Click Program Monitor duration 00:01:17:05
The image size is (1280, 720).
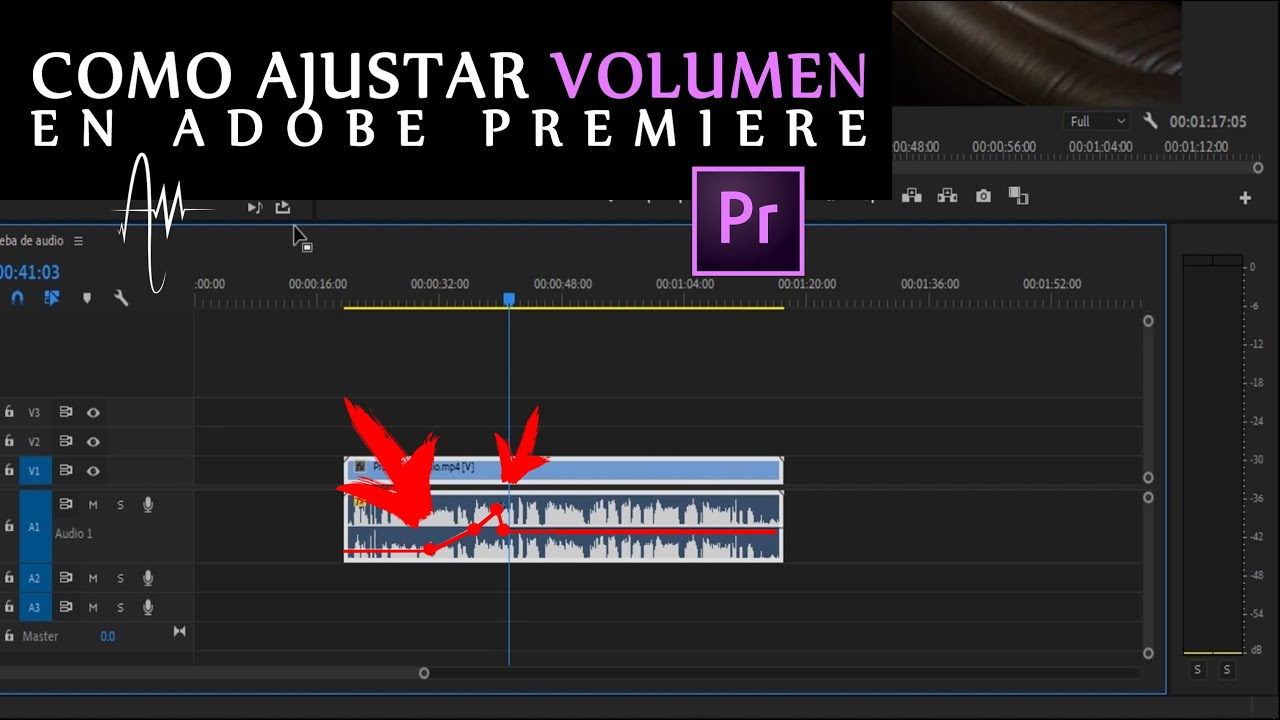tap(1208, 122)
